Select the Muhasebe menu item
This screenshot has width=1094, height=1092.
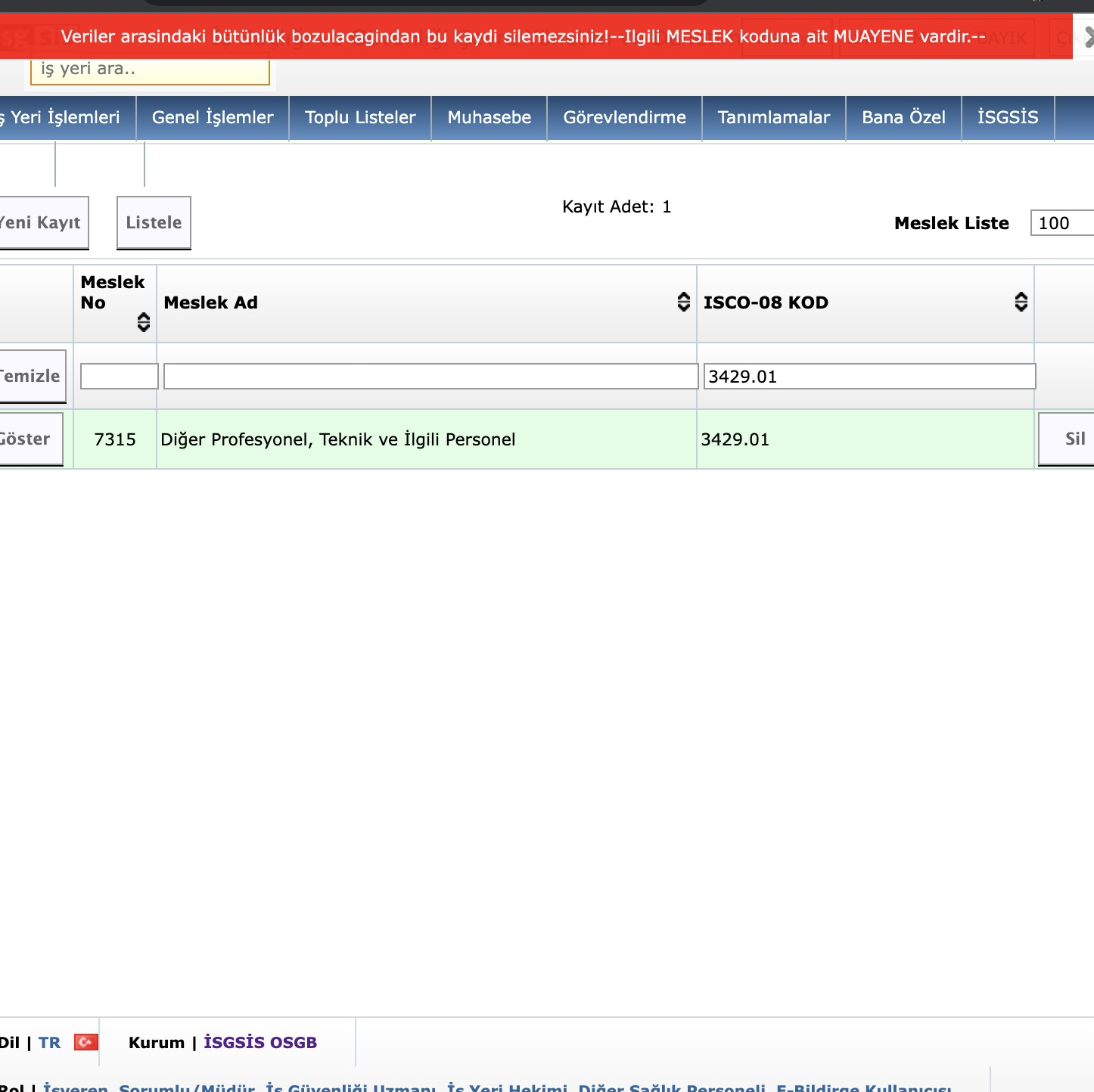pyautogui.click(x=490, y=118)
